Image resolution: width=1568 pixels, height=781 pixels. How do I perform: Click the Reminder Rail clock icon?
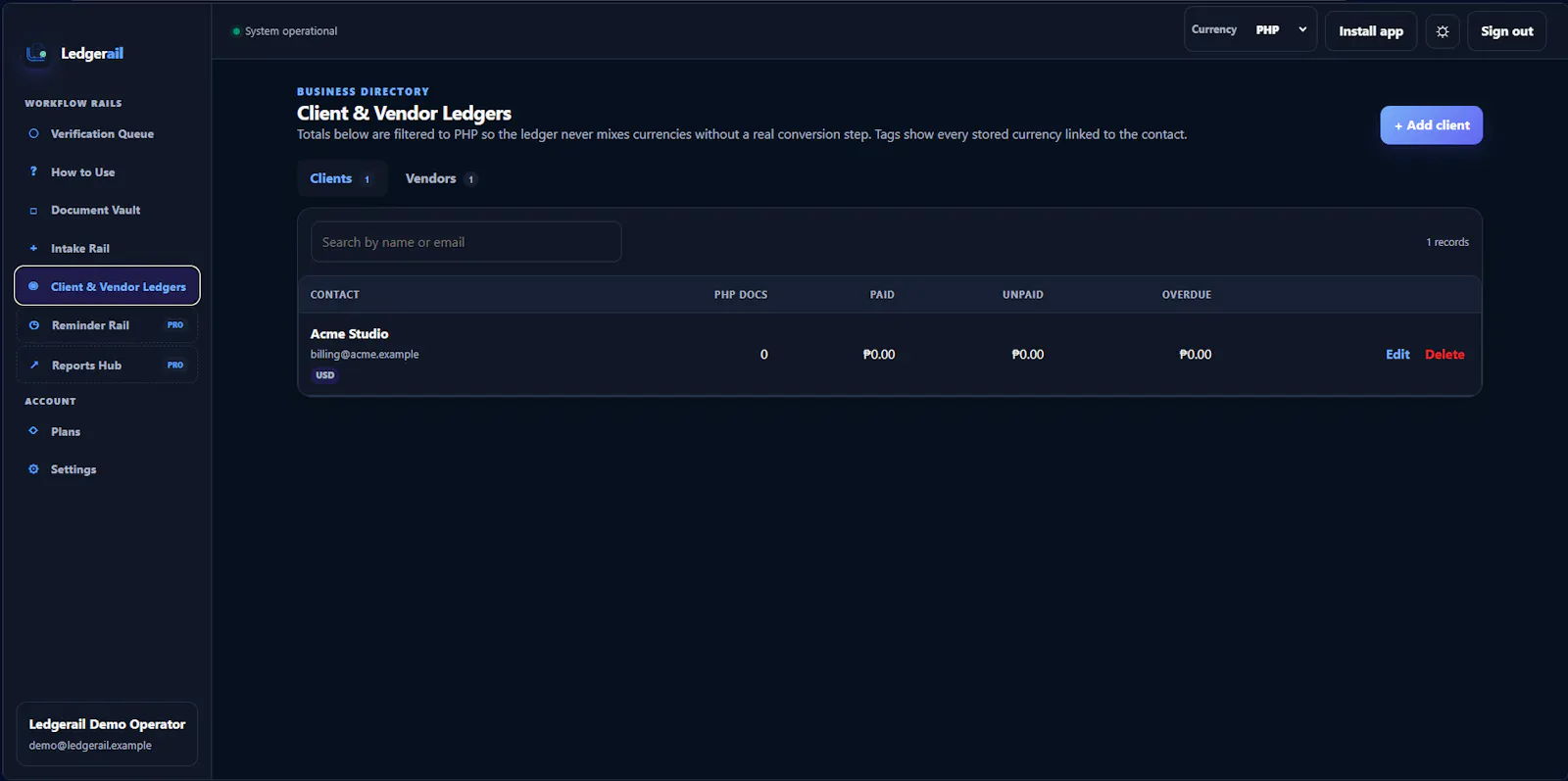pos(34,325)
